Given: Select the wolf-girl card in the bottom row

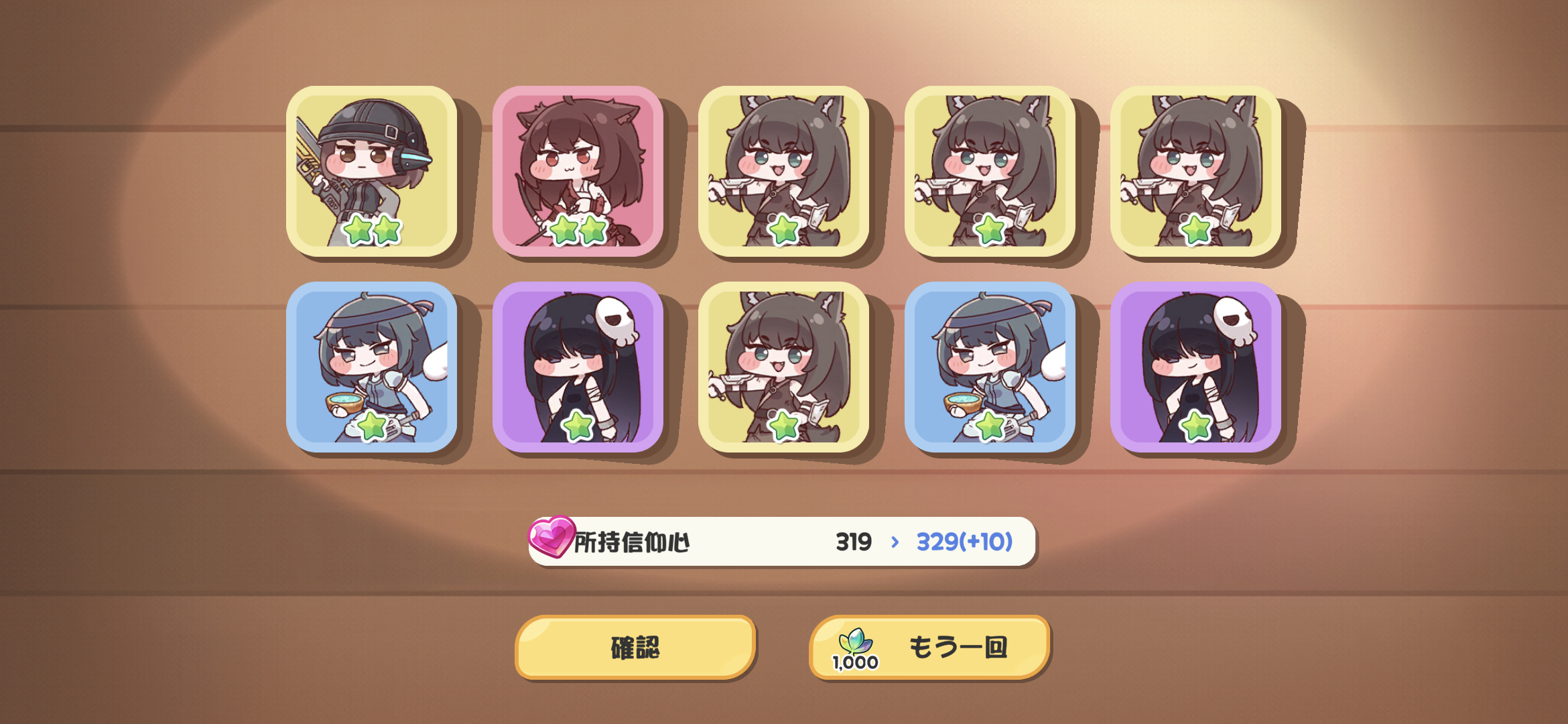Looking at the screenshot, I should [783, 367].
